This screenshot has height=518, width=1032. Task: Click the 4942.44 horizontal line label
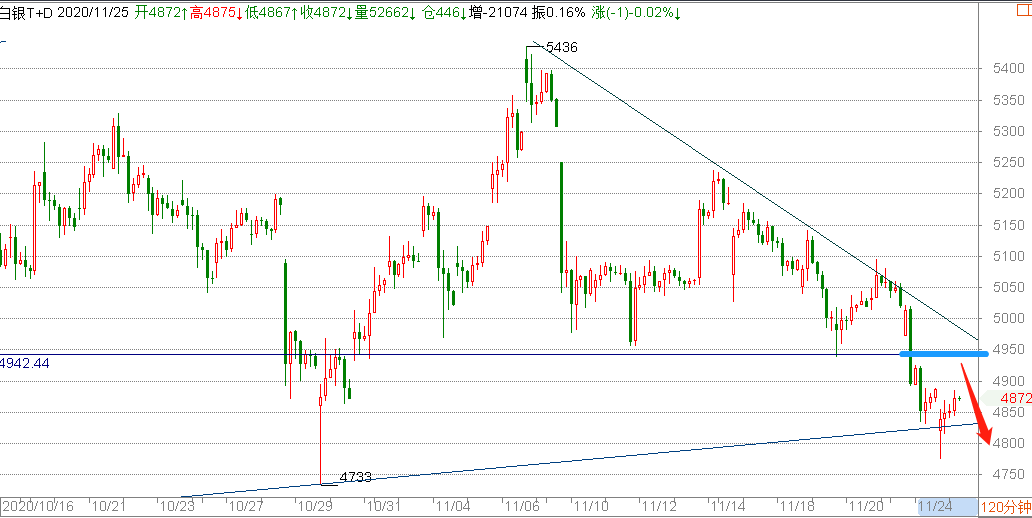(24, 363)
